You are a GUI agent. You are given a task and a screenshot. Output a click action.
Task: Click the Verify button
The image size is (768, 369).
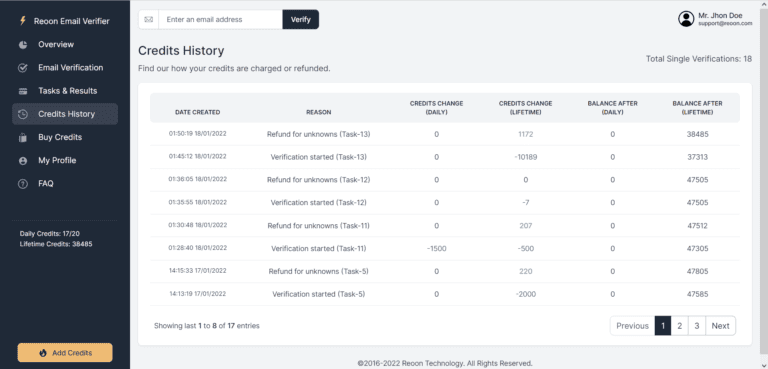pos(301,20)
